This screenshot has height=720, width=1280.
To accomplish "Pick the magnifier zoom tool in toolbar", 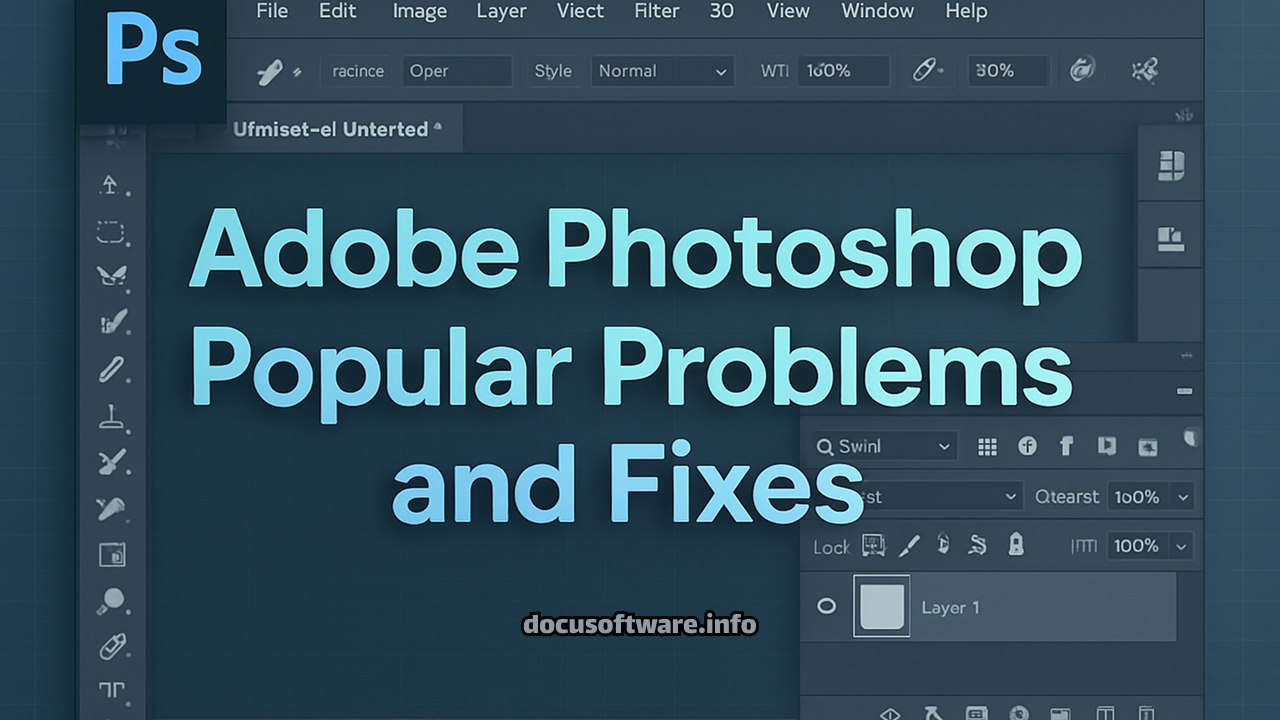I will click(x=110, y=602).
